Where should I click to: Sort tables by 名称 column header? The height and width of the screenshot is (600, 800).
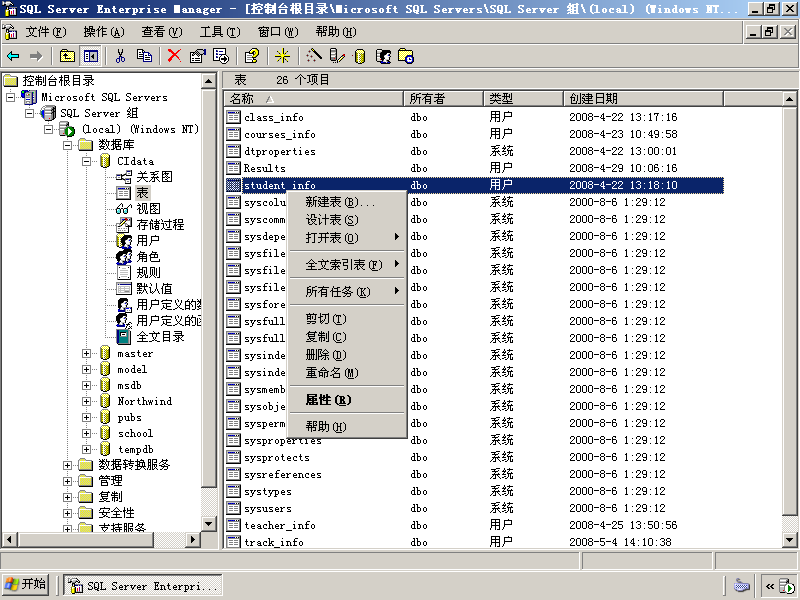click(314, 98)
